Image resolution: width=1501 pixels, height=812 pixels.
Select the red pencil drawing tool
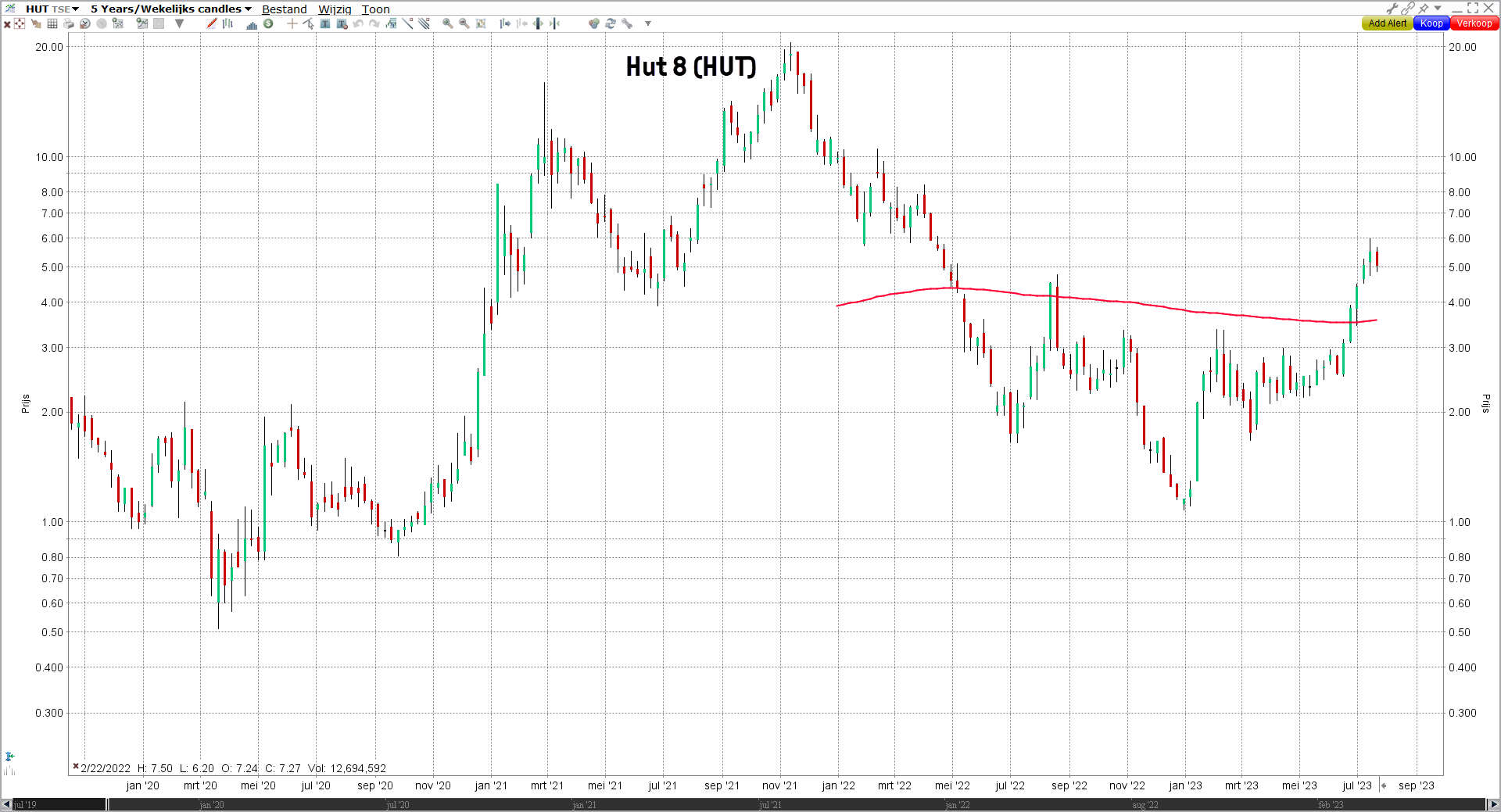212,23
